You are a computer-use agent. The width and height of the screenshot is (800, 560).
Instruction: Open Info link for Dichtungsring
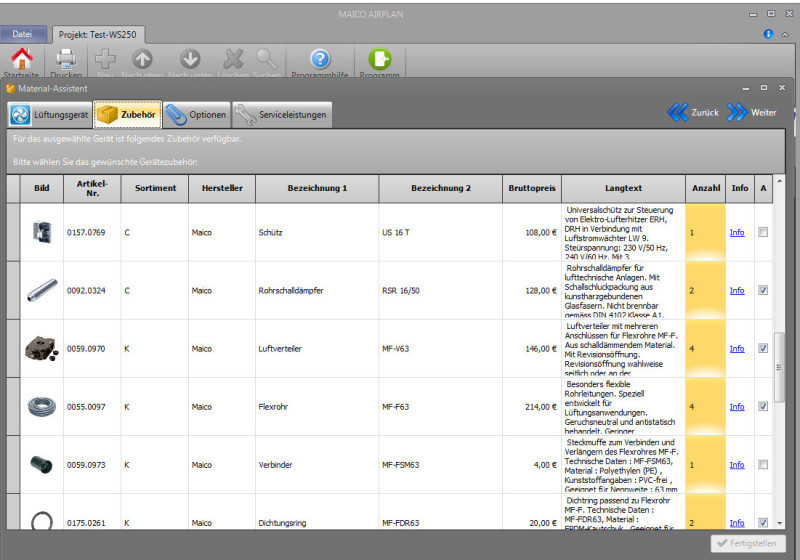737,523
